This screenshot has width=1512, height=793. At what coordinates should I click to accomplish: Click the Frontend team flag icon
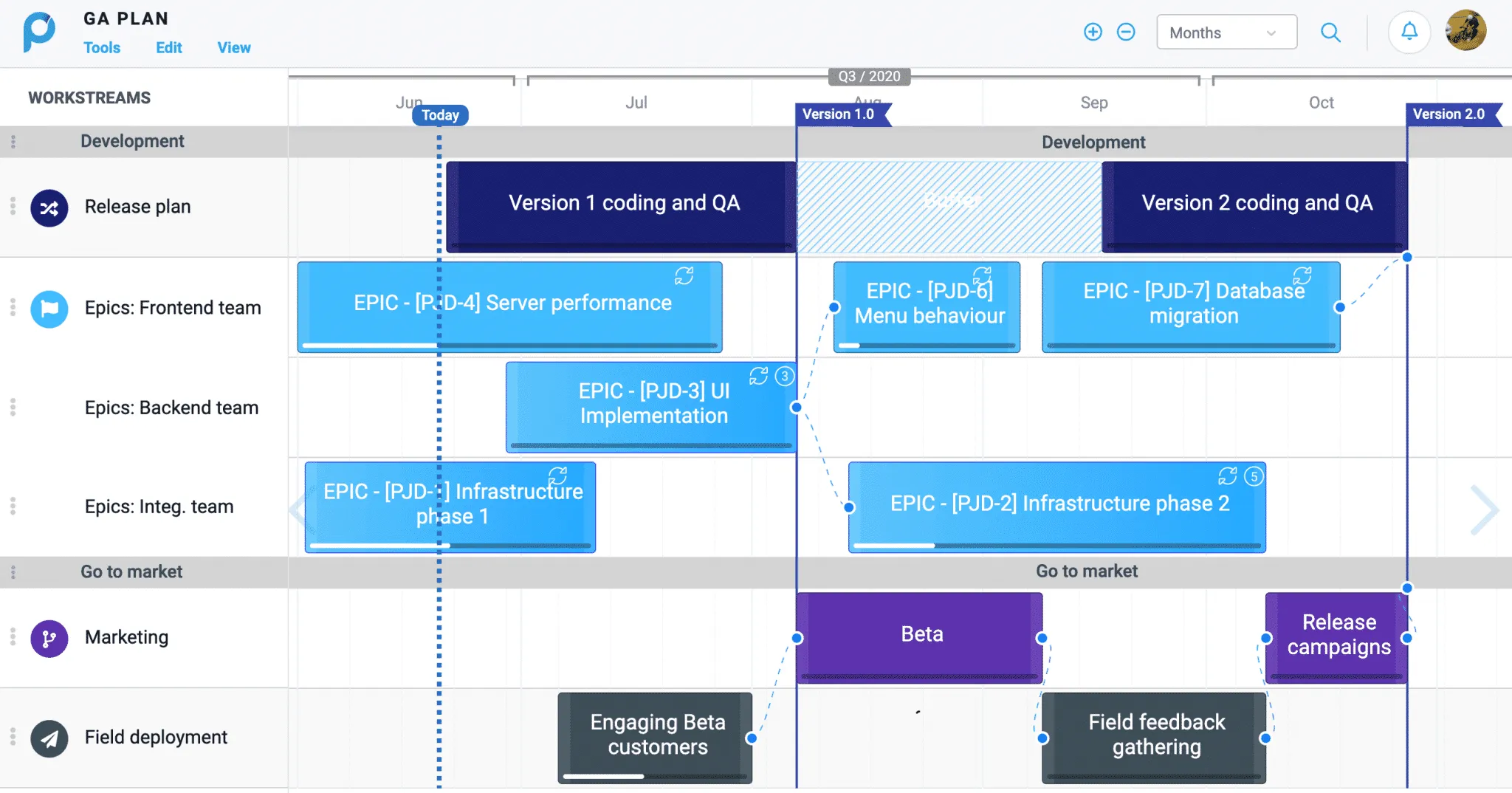tap(49, 309)
